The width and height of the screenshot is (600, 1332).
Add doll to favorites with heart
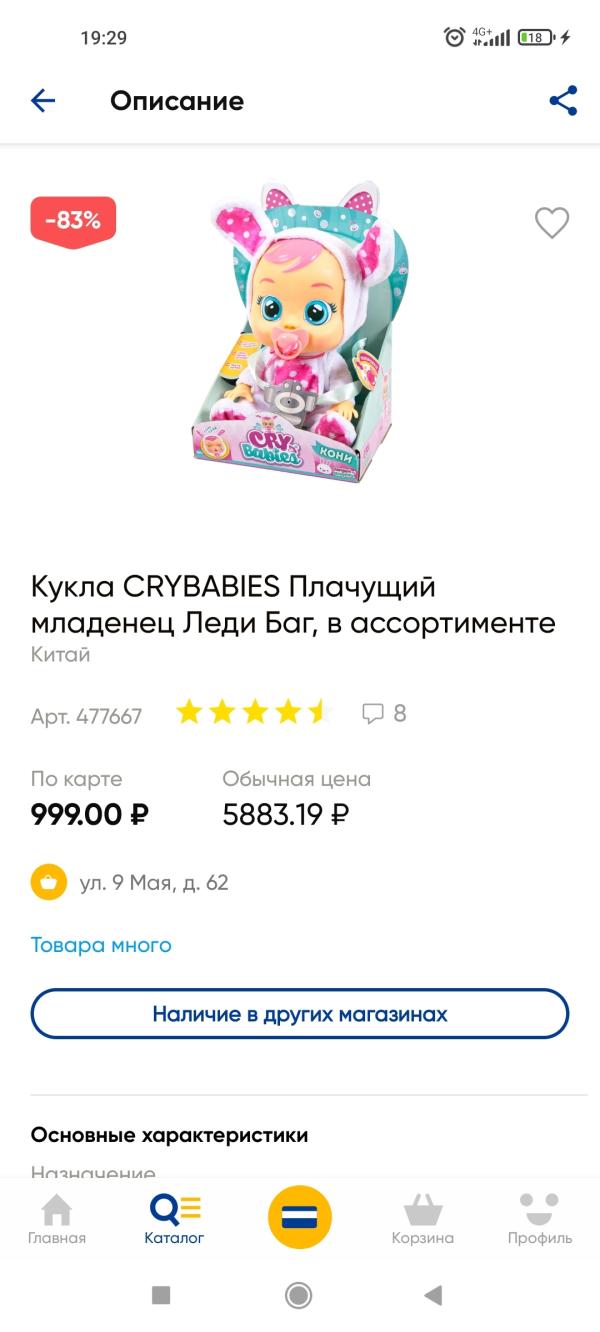click(x=552, y=222)
